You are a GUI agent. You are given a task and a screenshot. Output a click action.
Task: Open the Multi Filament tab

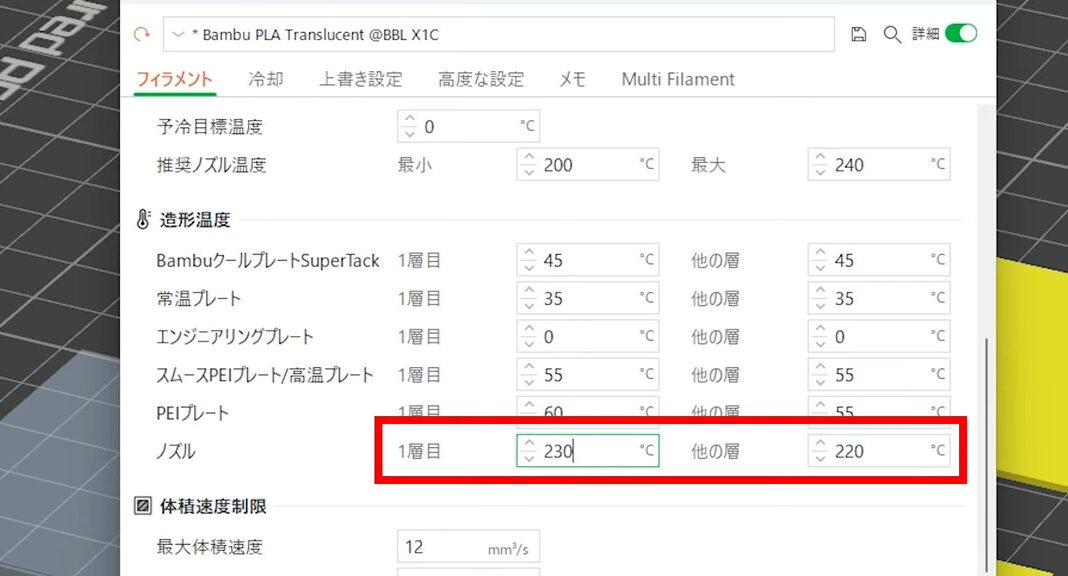(x=678, y=79)
